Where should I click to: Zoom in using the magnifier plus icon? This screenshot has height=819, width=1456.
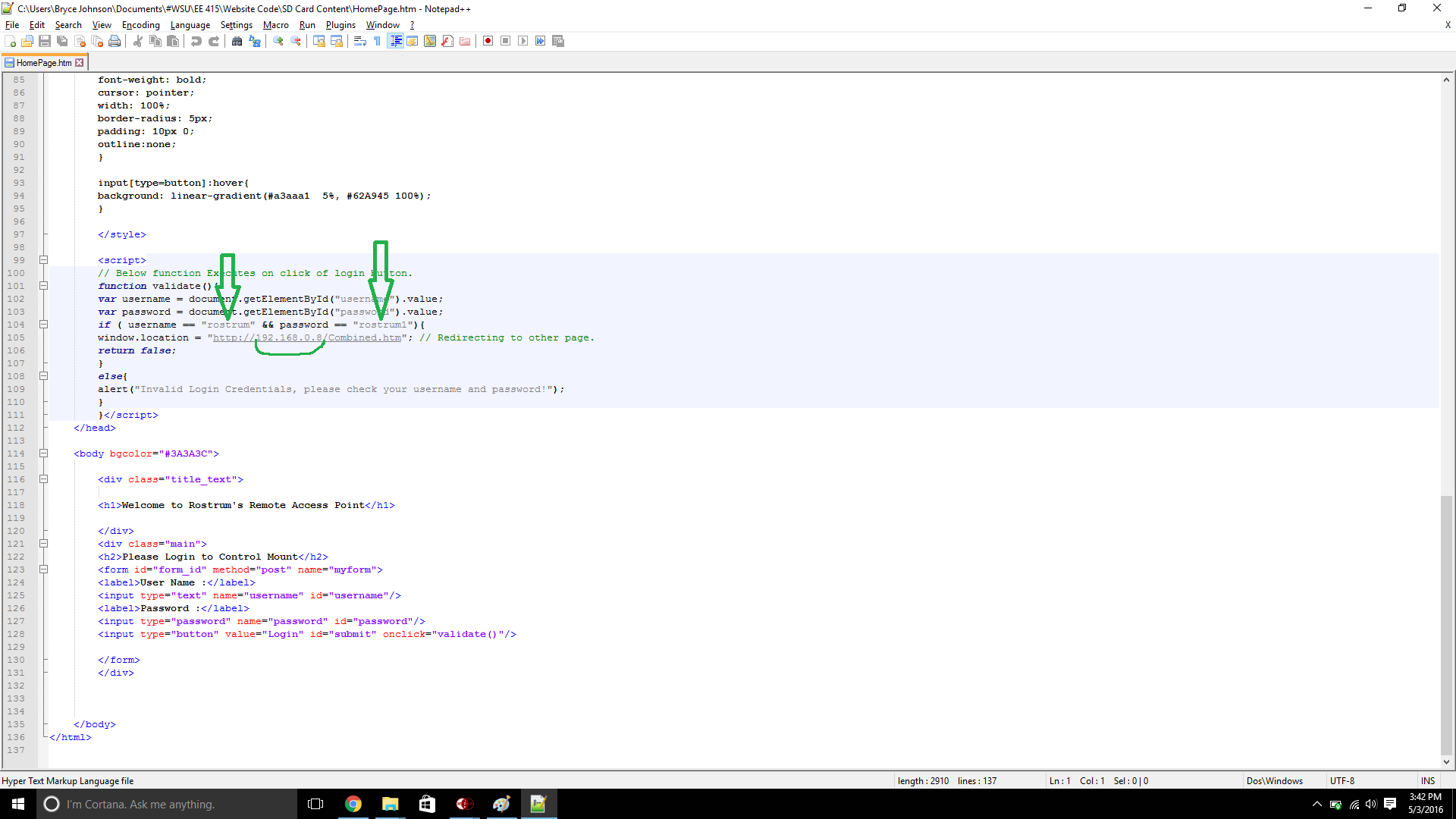tap(278, 41)
